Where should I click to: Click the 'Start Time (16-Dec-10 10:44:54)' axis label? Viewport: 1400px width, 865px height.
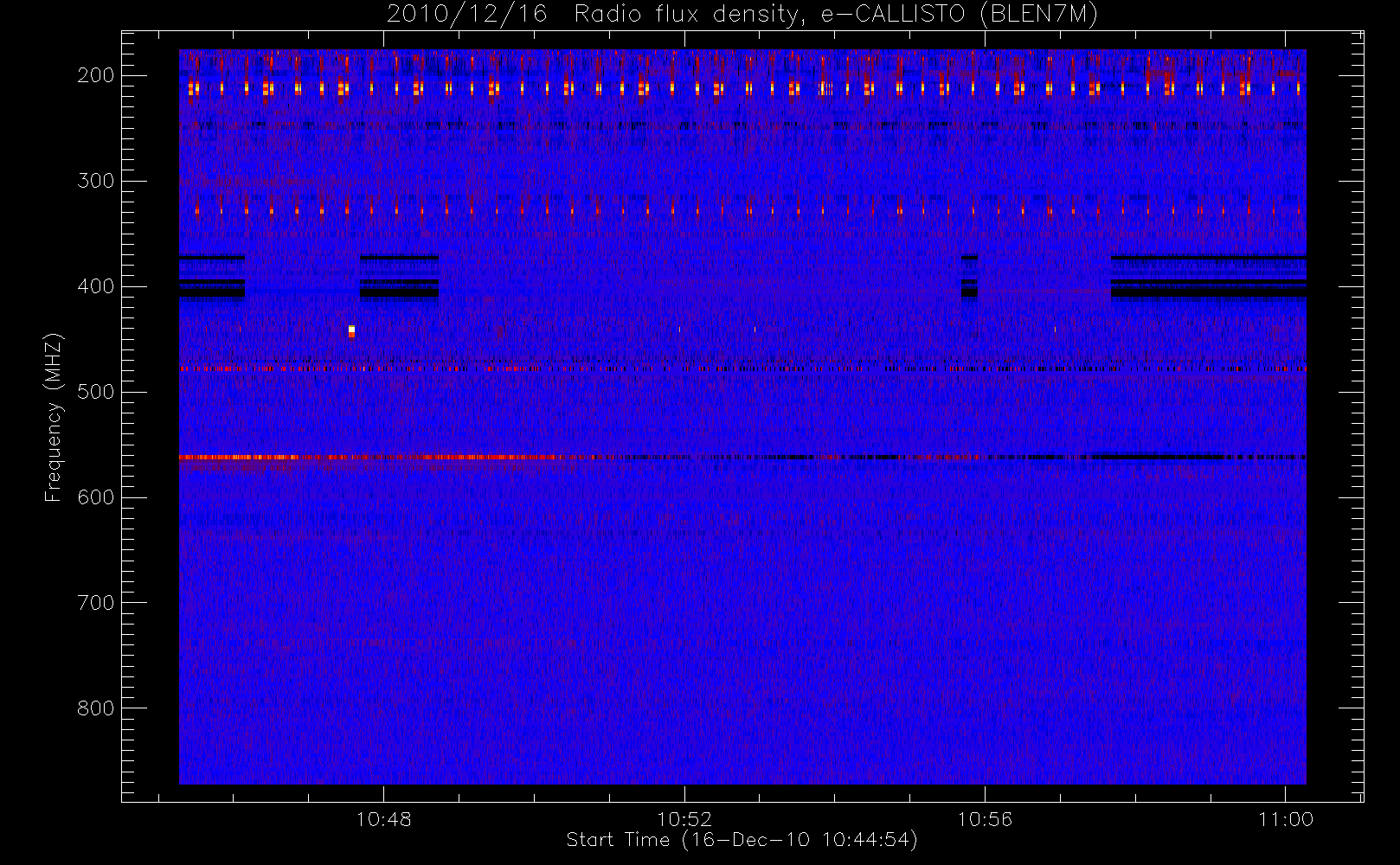[742, 840]
